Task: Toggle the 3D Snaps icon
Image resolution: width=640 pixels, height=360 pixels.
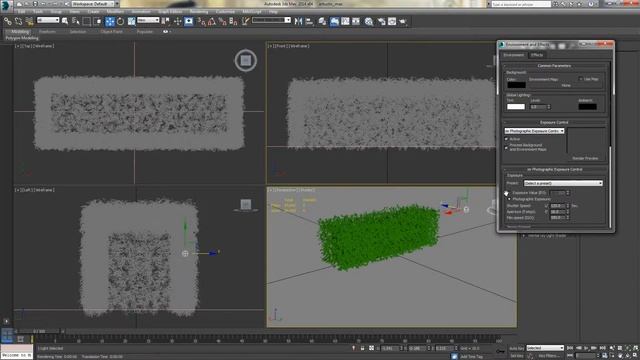Action: pyautogui.click(x=202, y=21)
